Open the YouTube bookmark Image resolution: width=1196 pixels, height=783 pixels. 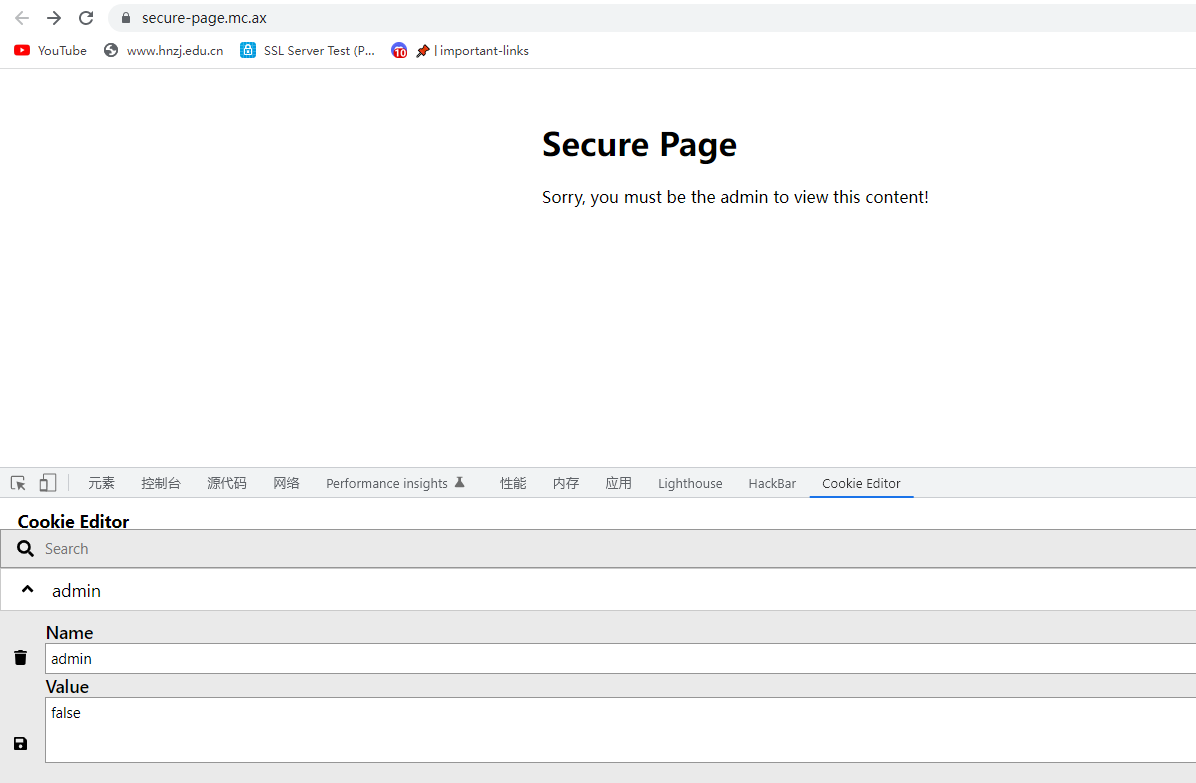pyautogui.click(x=50, y=50)
